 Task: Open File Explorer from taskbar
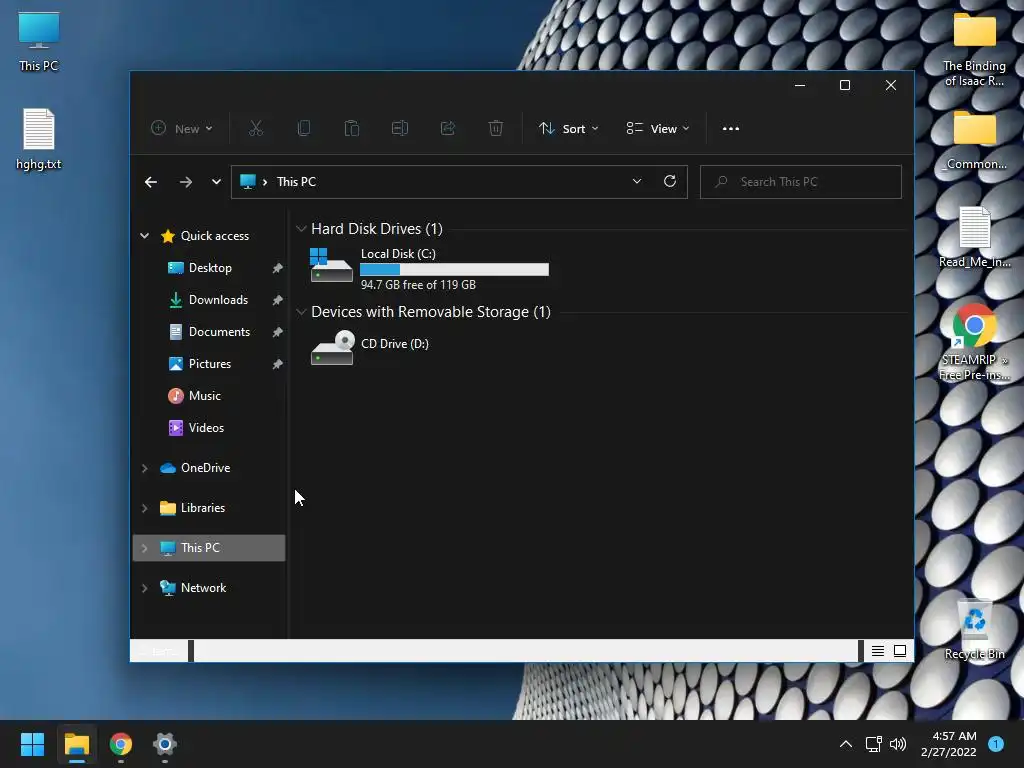click(x=76, y=744)
